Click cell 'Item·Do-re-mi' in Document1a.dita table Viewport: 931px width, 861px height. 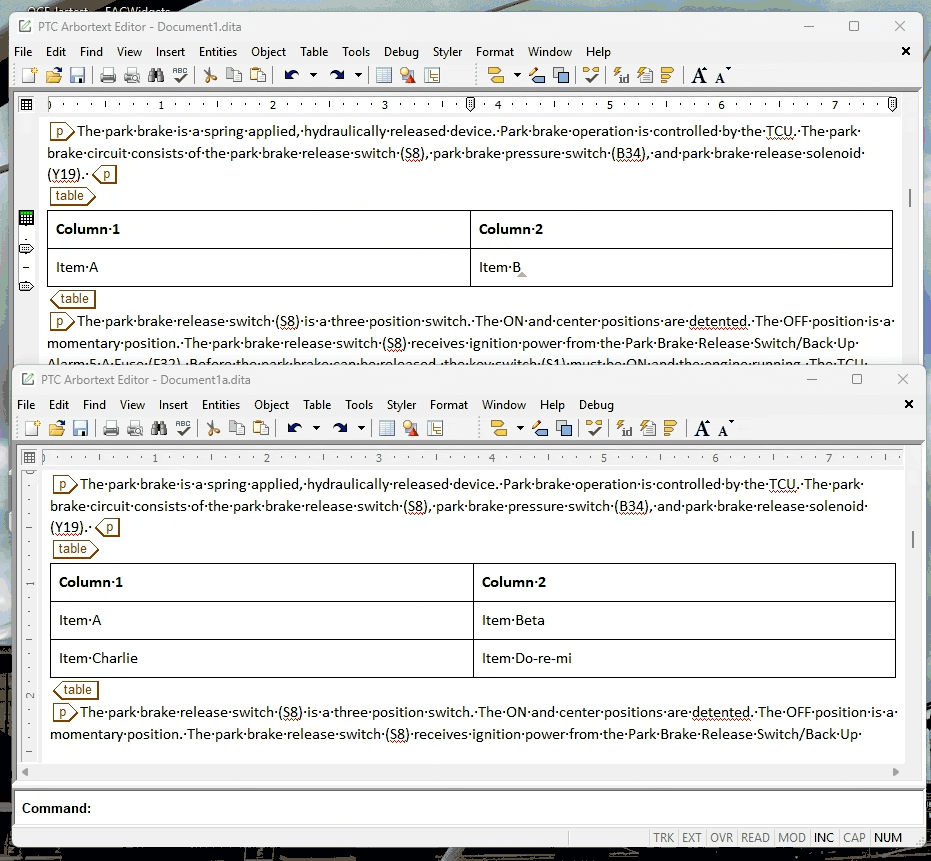[x=684, y=659]
